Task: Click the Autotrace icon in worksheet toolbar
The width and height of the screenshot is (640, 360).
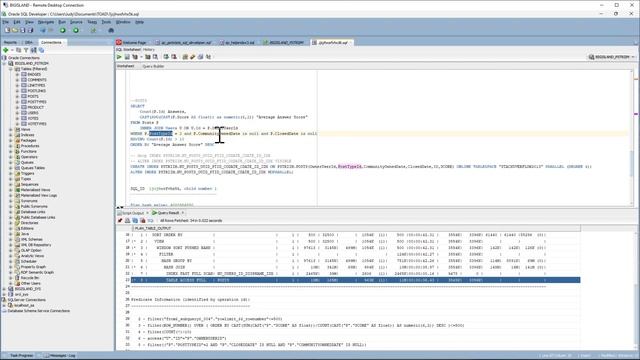Action: pos(148,57)
